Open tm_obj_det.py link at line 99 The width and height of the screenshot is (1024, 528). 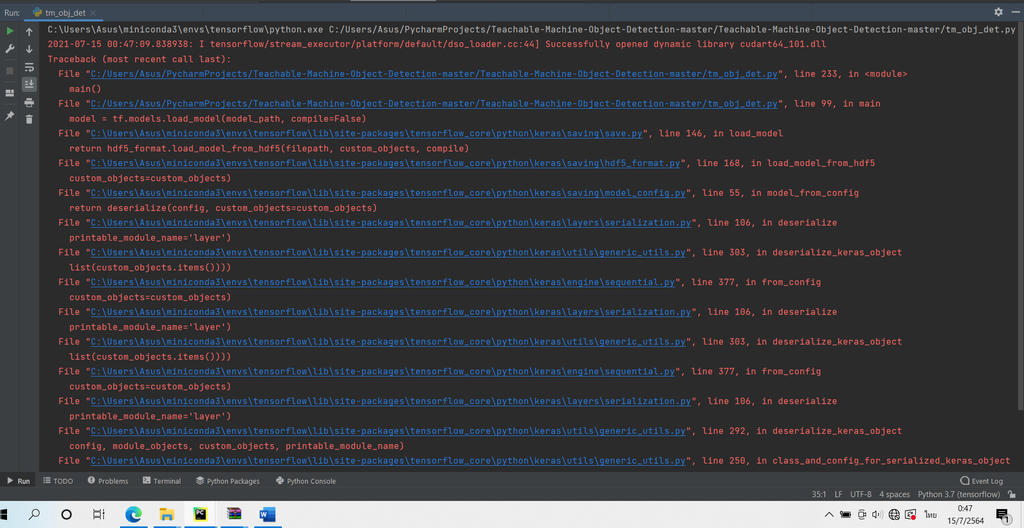click(434, 103)
